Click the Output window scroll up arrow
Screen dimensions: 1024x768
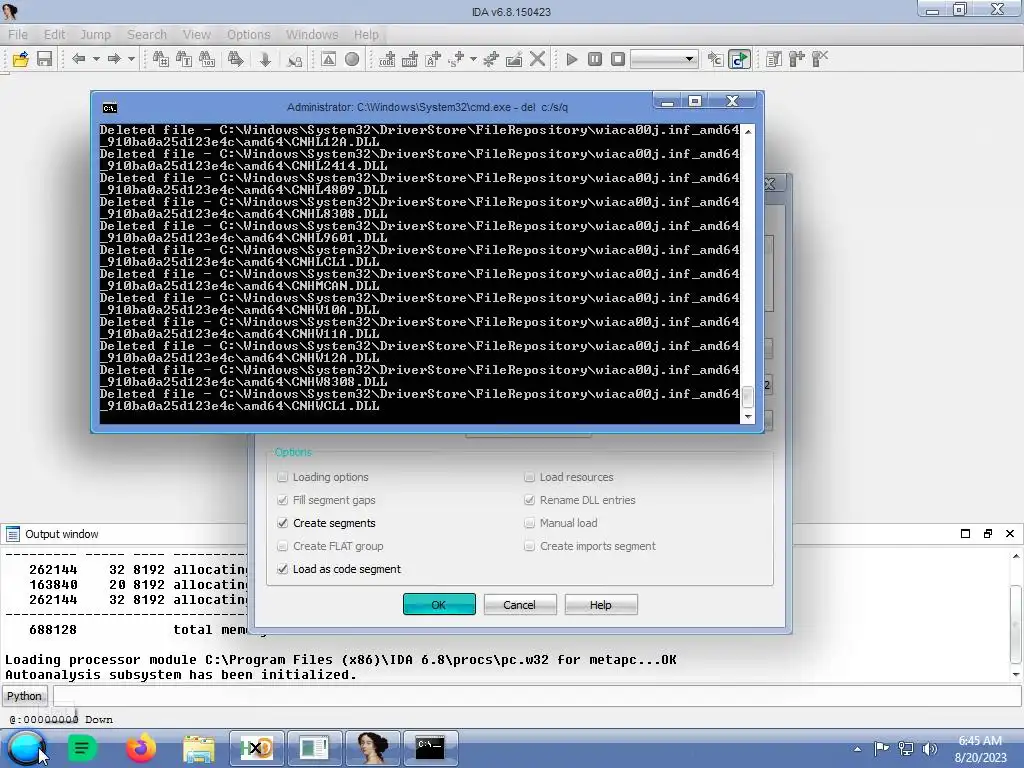click(1016, 556)
